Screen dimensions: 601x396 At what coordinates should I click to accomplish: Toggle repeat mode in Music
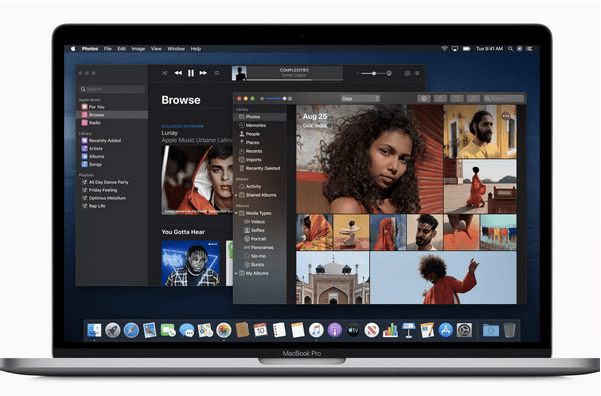tap(217, 73)
